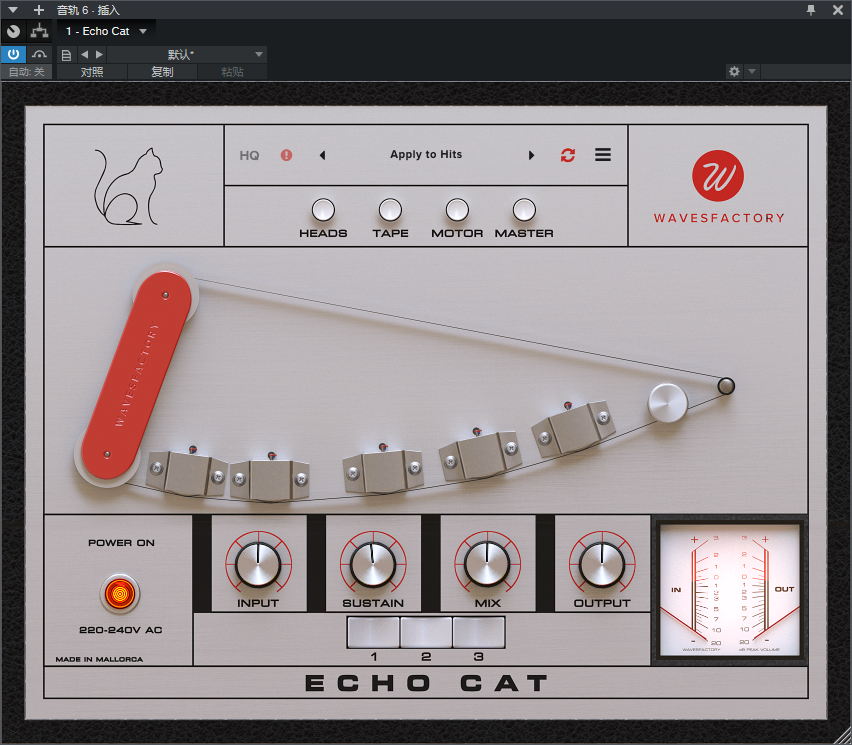Click the red sync arrows icon
This screenshot has width=852, height=745.
coord(568,155)
